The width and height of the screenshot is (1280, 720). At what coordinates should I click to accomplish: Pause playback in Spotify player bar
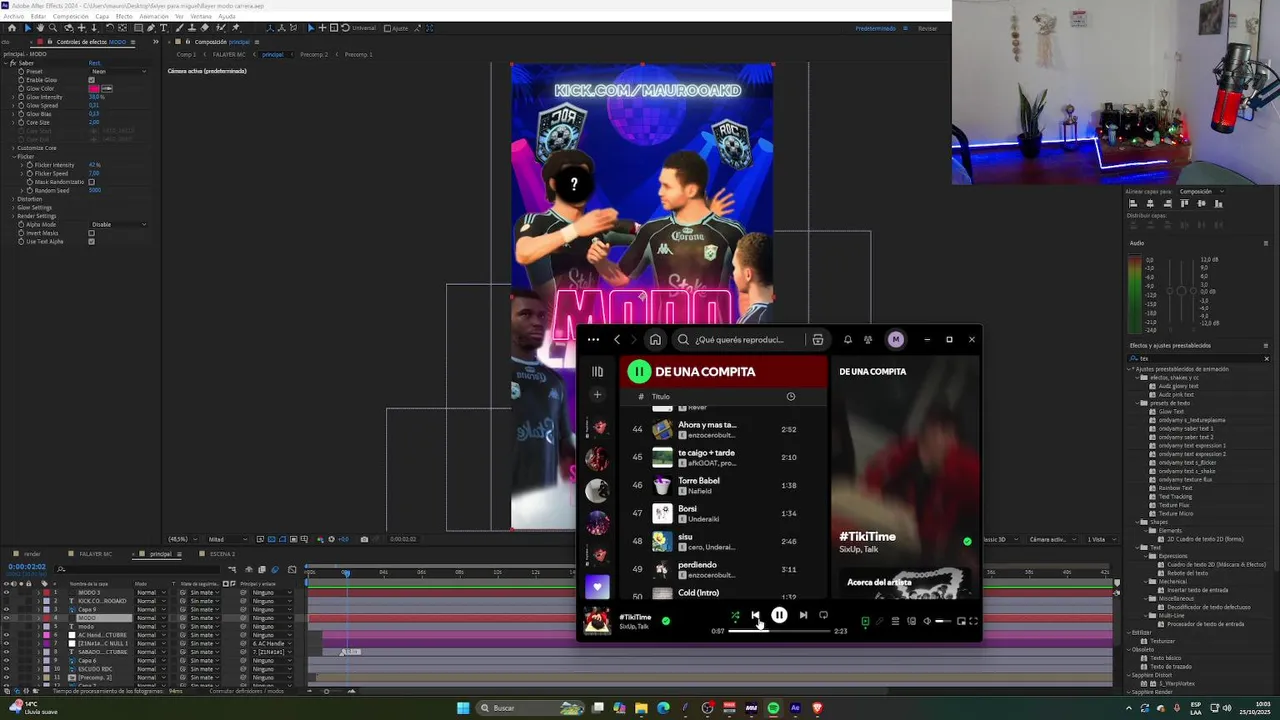tap(779, 615)
